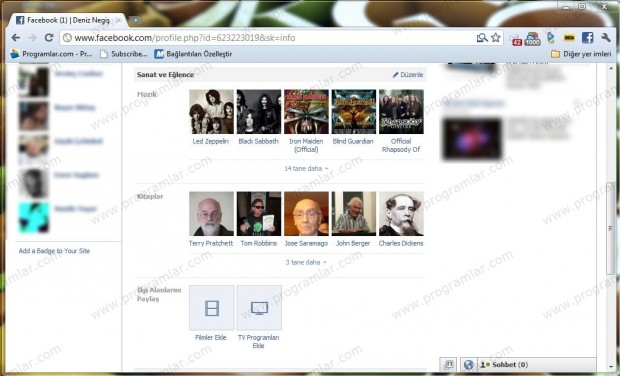Close the Facebook Deniz Negiş tab
The height and width of the screenshot is (376, 620).
click(118, 19)
